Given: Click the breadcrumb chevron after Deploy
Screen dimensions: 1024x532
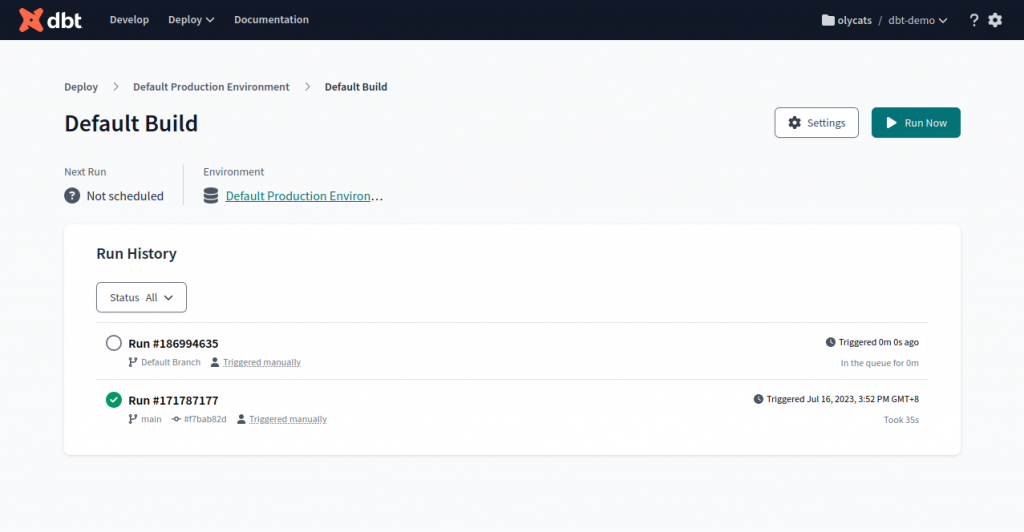Looking at the screenshot, I should [x=116, y=87].
